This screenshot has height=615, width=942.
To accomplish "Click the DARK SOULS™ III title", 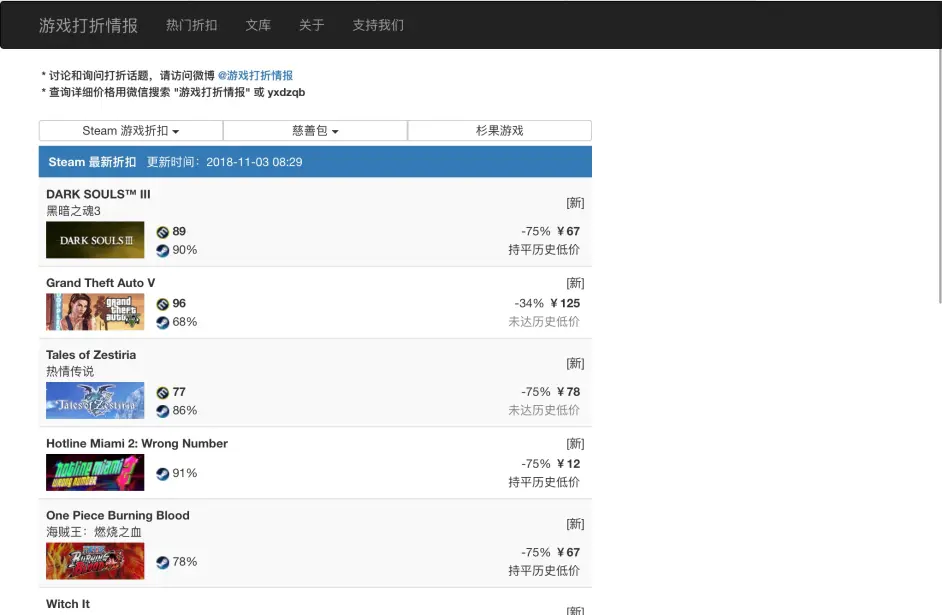I will pos(99,194).
